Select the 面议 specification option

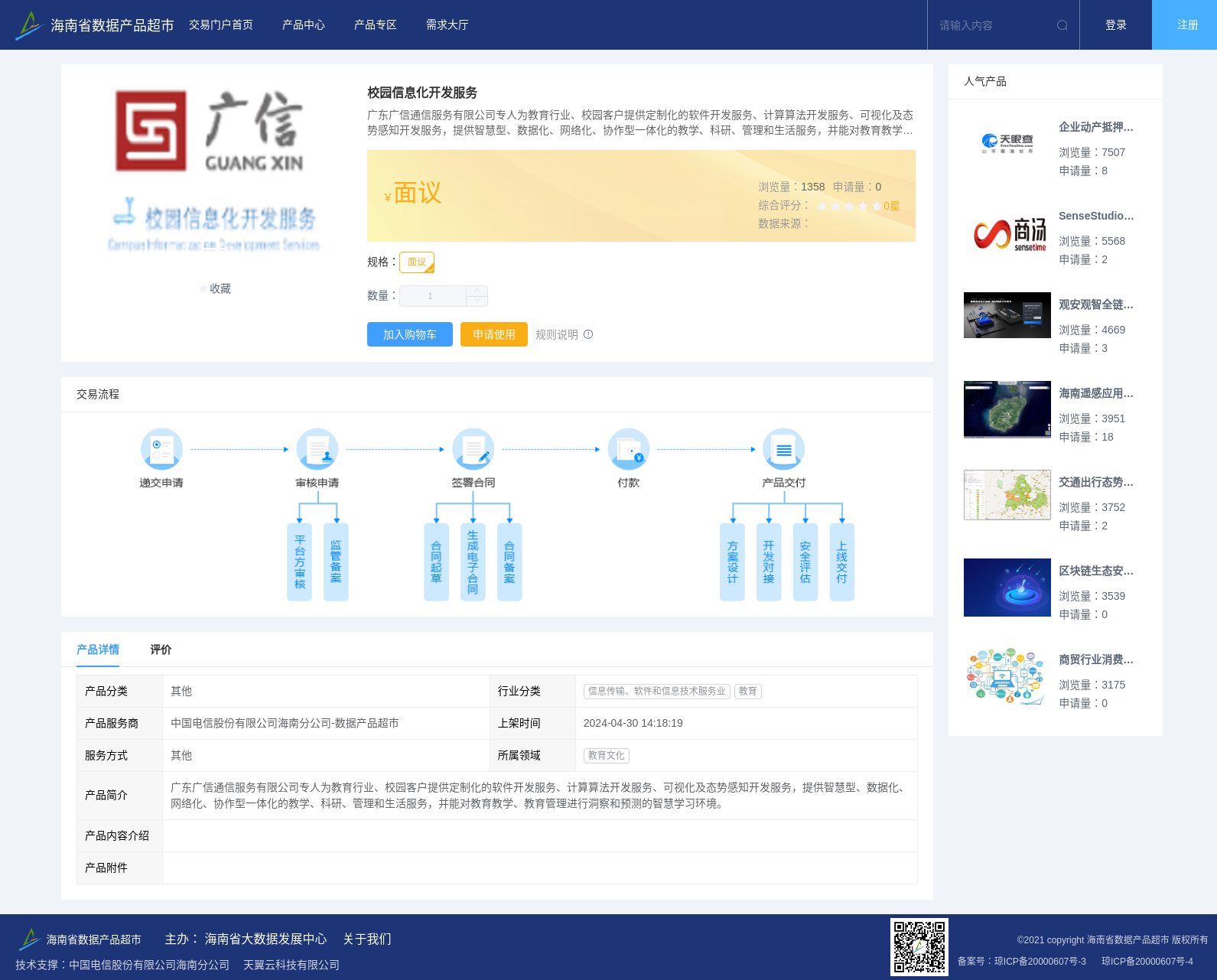(417, 262)
